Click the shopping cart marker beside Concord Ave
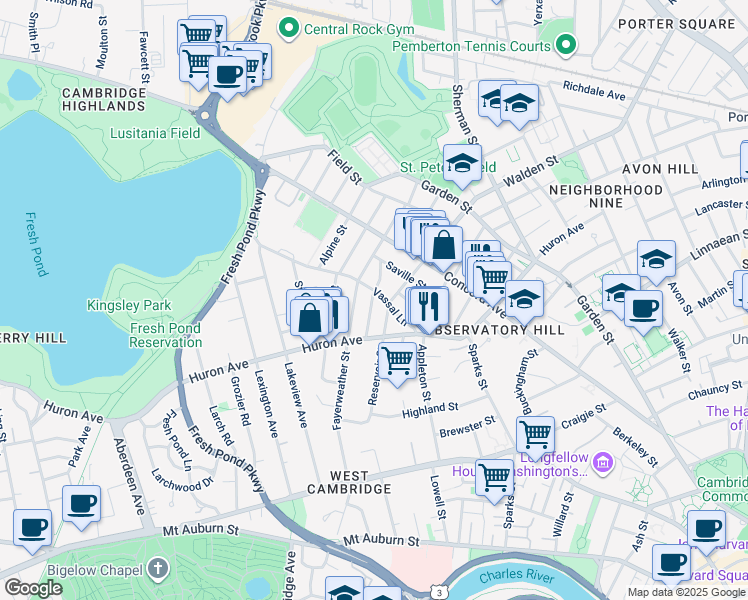The height and width of the screenshot is (600, 748). pyautogui.click(x=493, y=281)
